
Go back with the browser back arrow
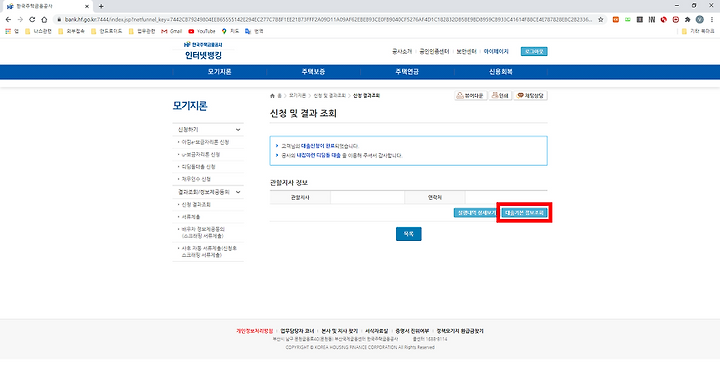tap(8, 19)
